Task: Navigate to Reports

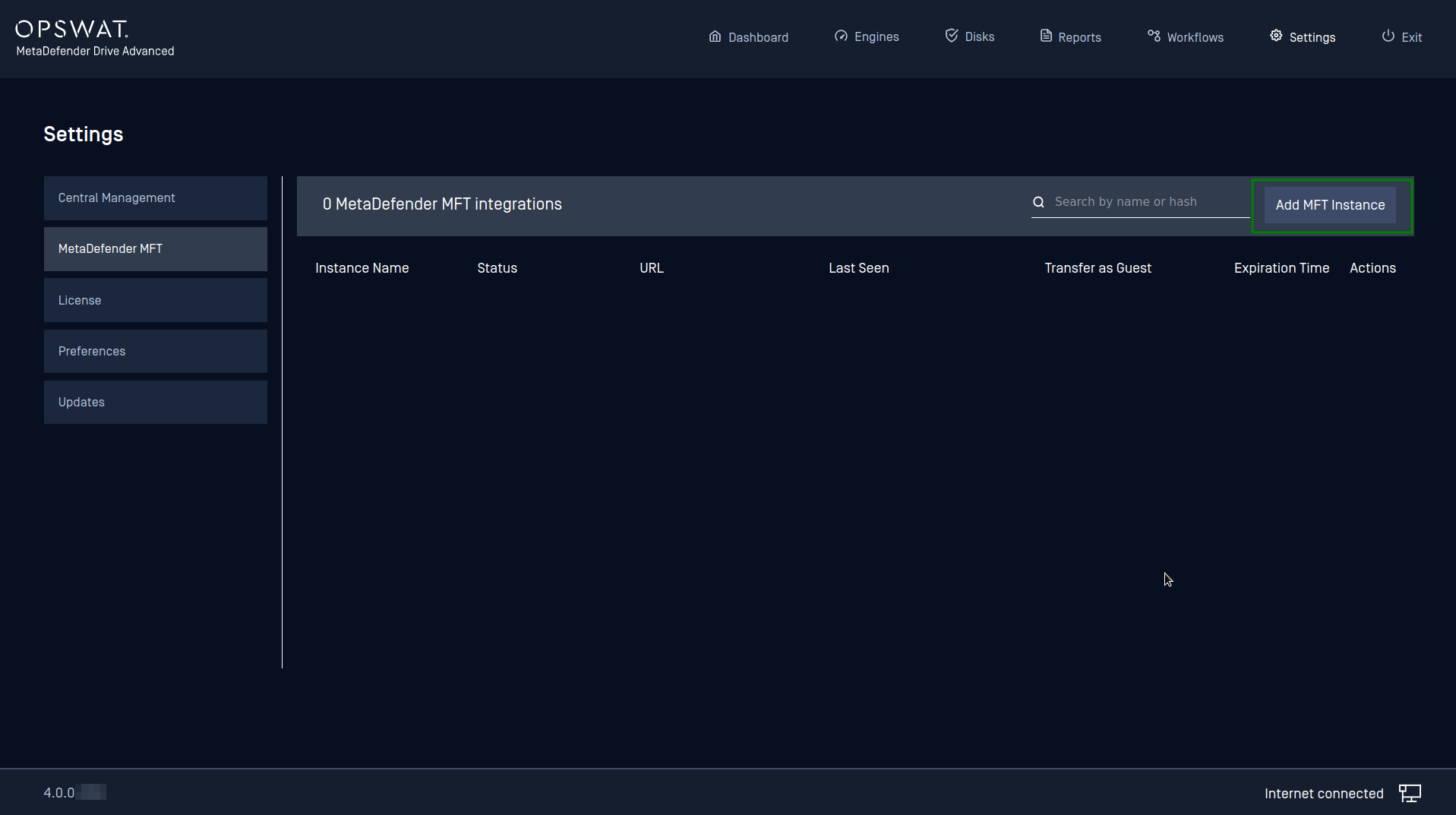Action: tap(1070, 37)
